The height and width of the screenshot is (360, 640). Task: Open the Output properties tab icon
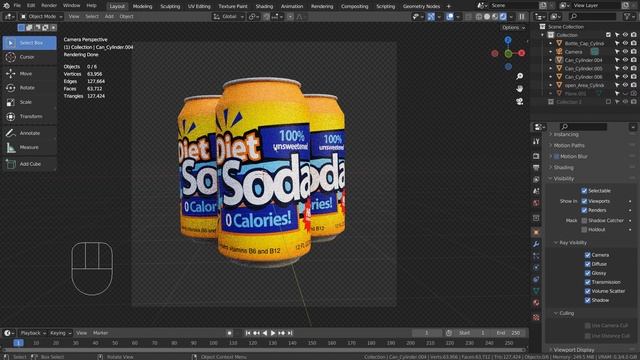pyautogui.click(x=536, y=168)
